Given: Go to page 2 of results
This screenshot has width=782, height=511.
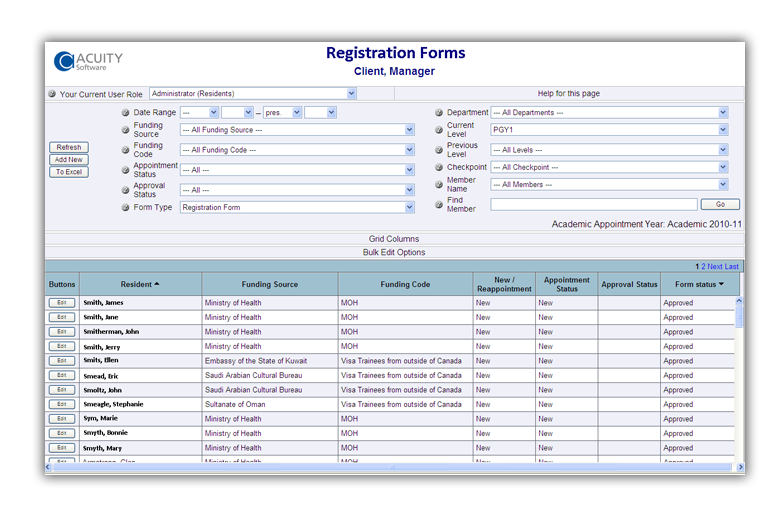Looking at the screenshot, I should coord(703,267).
